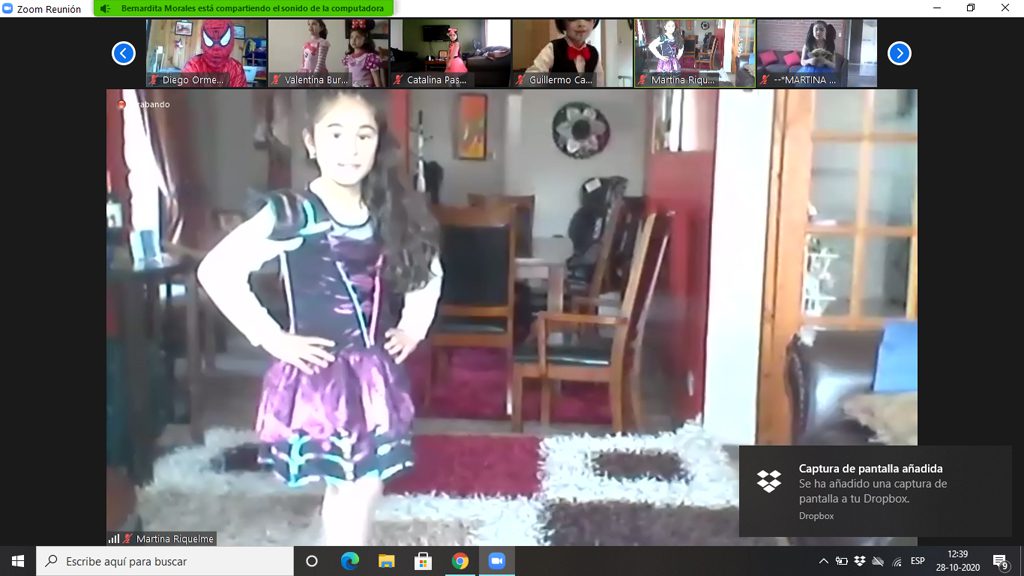Launch Google Chrome from taskbar

459,561
